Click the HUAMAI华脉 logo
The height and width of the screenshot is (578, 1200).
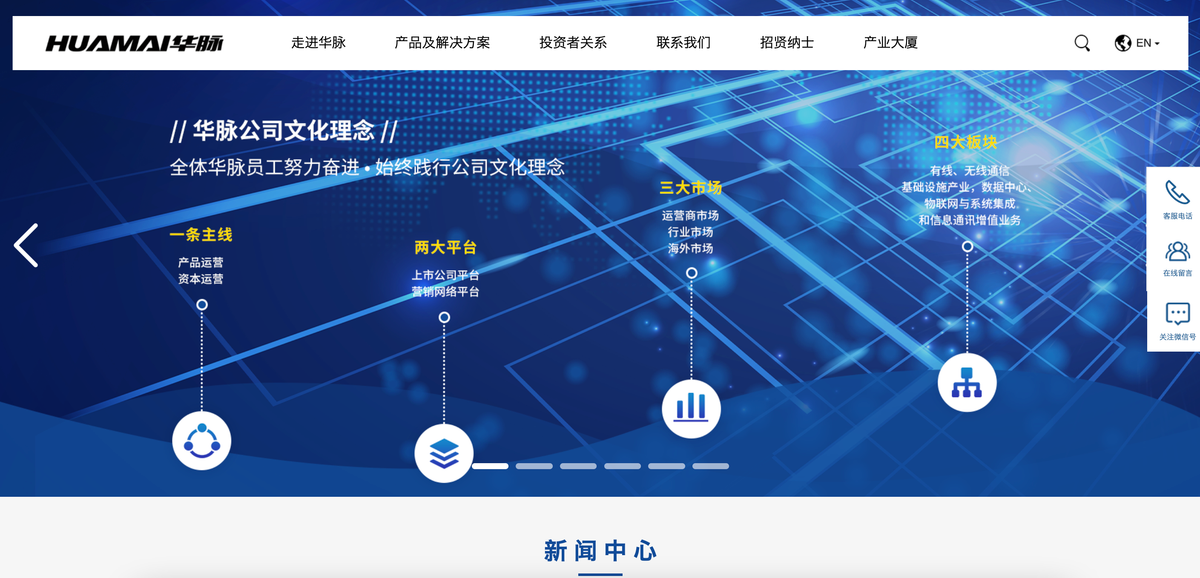(x=134, y=43)
